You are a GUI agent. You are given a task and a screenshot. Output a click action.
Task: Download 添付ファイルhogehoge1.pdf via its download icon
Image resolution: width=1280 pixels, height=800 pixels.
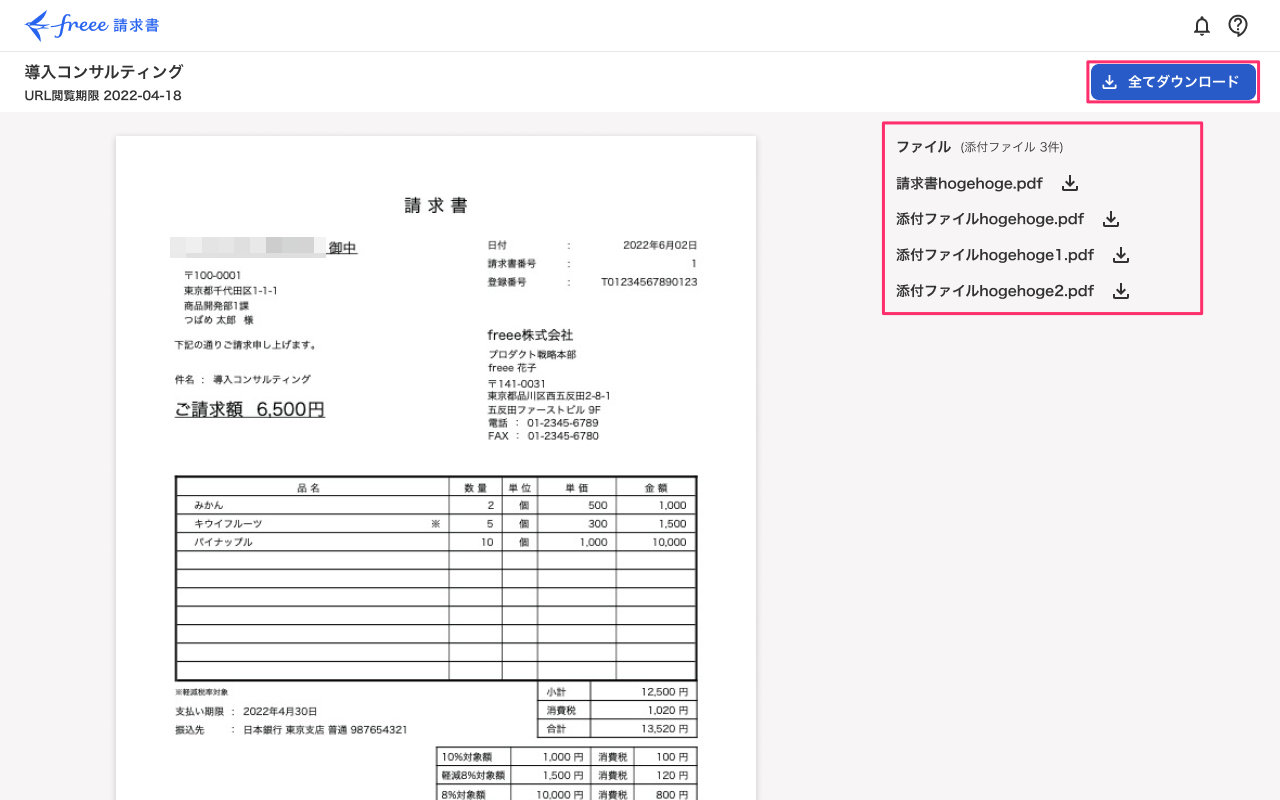point(1121,255)
